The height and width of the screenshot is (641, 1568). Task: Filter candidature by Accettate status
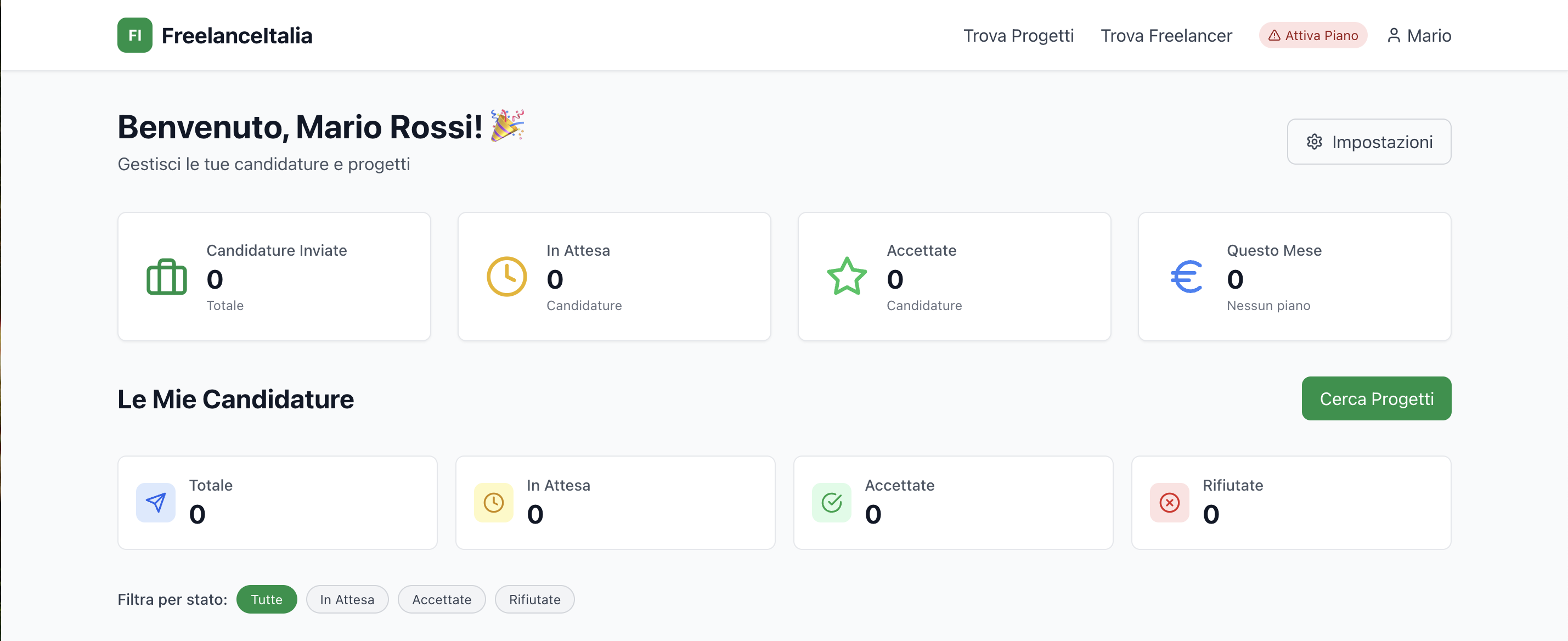(x=441, y=599)
